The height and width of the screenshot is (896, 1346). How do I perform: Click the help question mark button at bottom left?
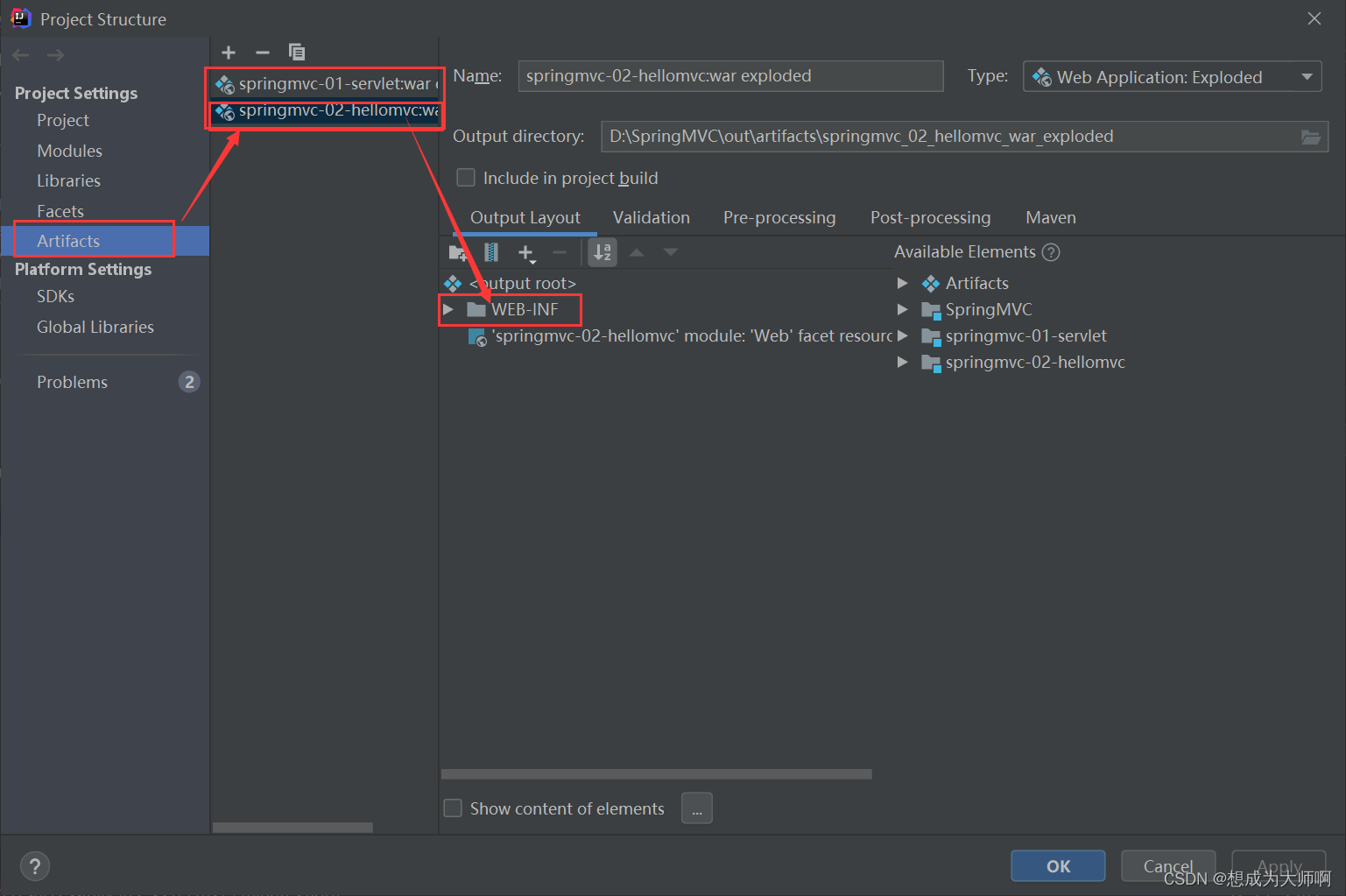pyautogui.click(x=35, y=867)
